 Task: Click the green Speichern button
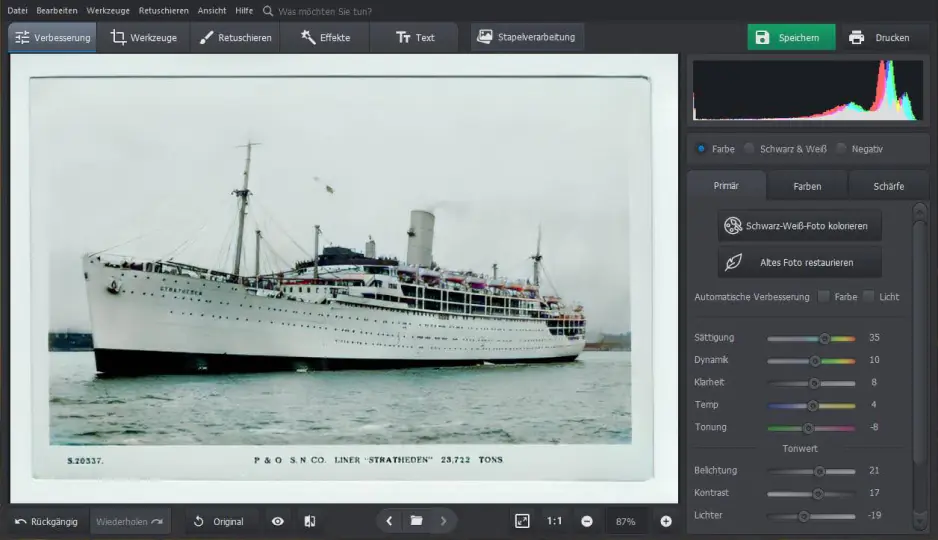click(791, 38)
